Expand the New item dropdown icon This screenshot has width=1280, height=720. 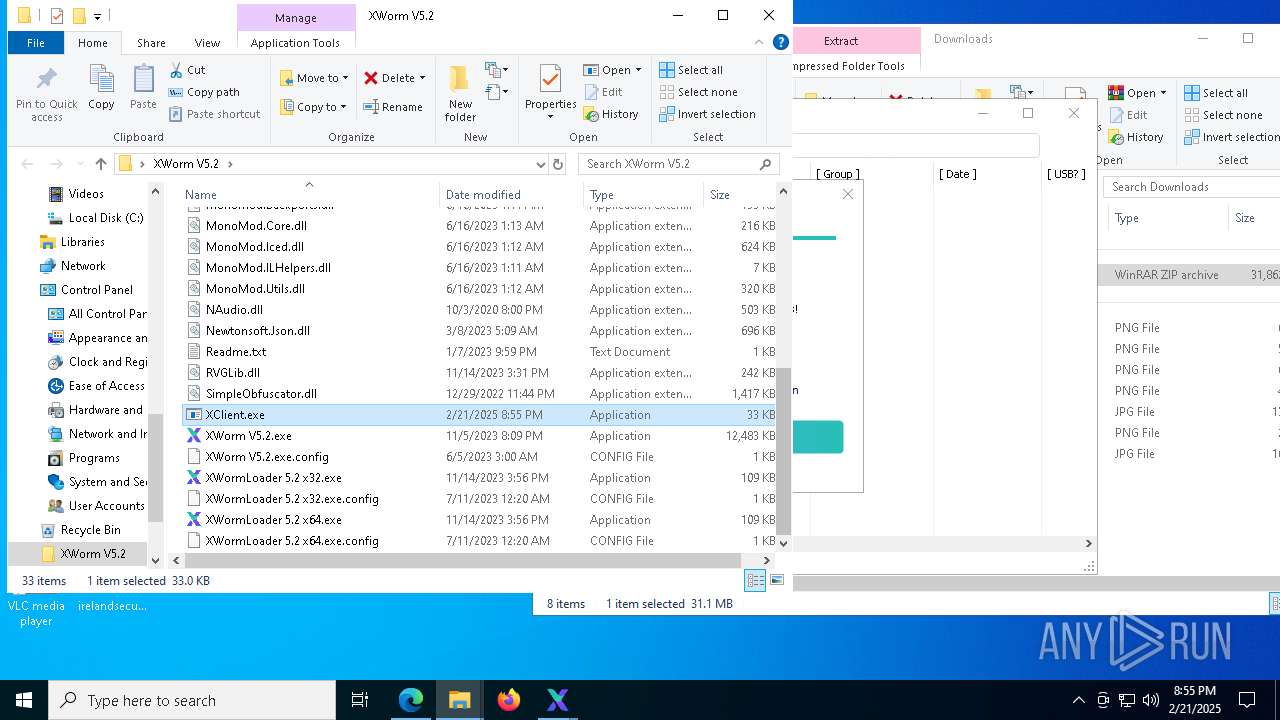pos(497,70)
